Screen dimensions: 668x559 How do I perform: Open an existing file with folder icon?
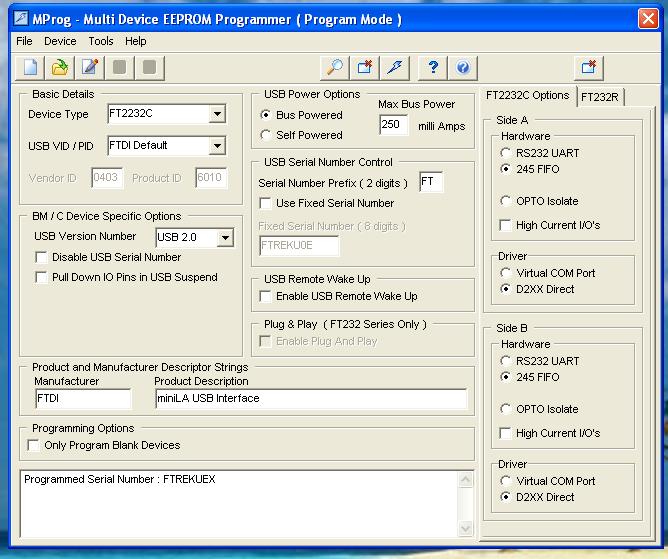tap(60, 68)
